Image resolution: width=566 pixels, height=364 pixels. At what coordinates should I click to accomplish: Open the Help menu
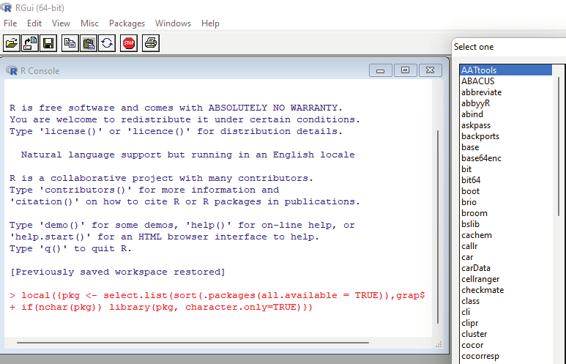[210, 23]
